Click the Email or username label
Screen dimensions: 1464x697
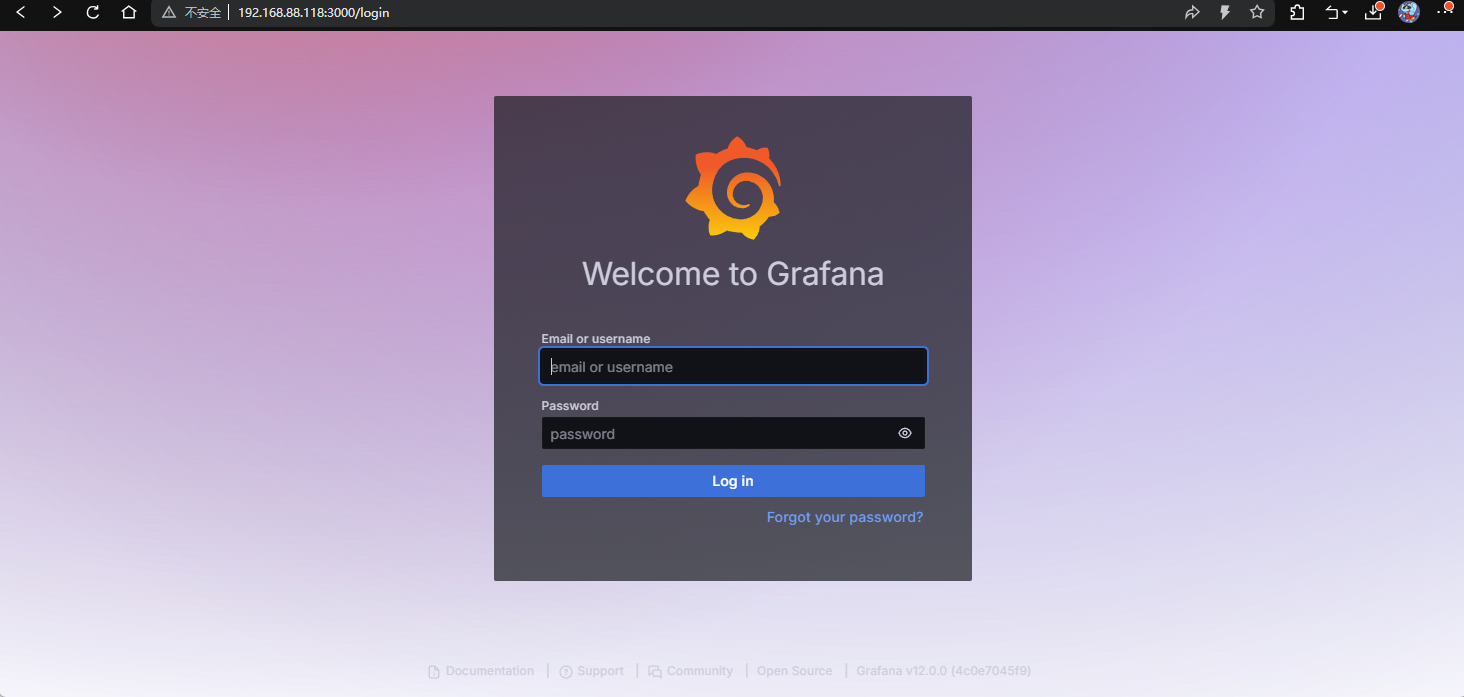(x=596, y=339)
